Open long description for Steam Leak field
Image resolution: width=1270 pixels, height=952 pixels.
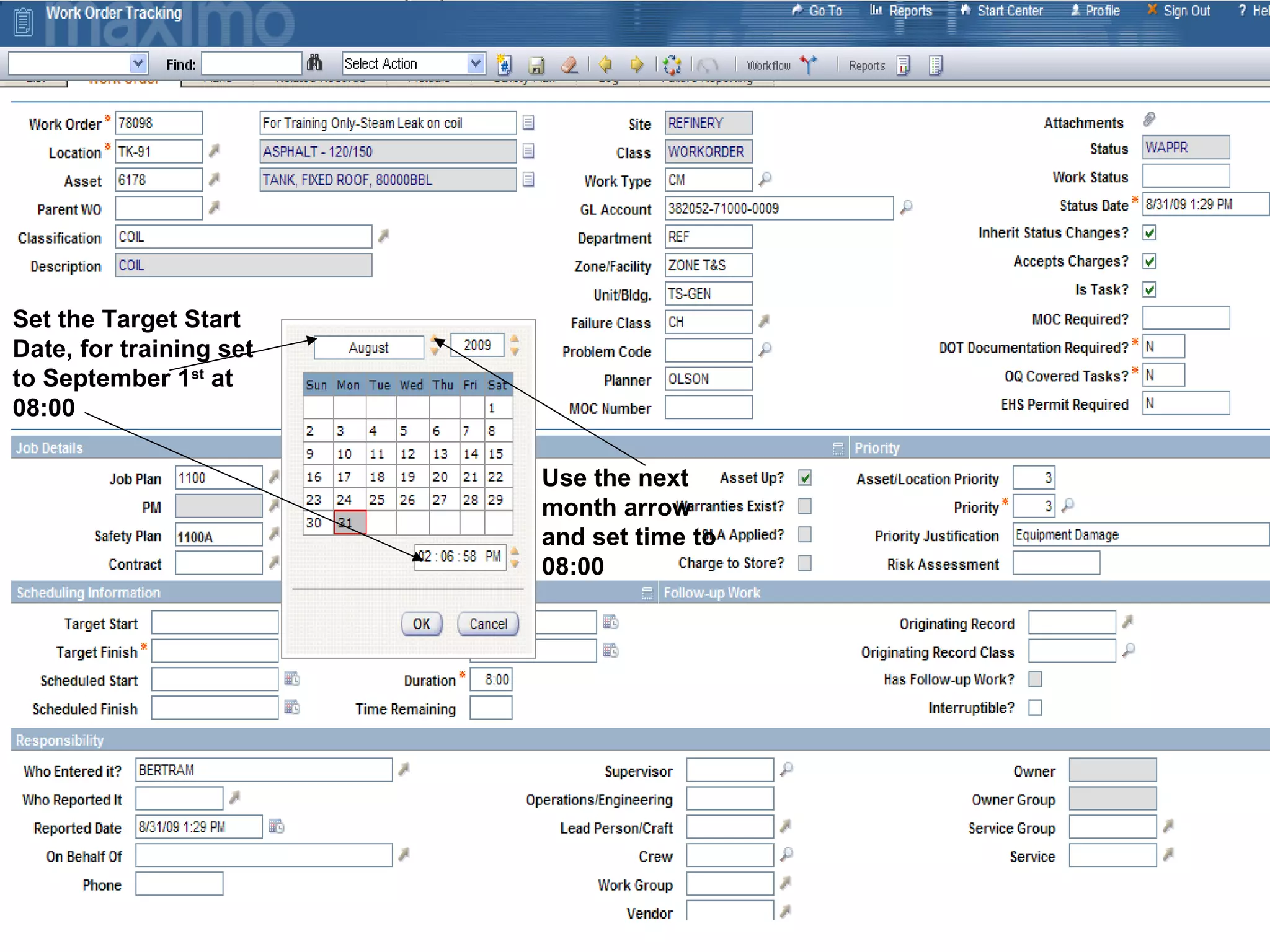(x=528, y=123)
